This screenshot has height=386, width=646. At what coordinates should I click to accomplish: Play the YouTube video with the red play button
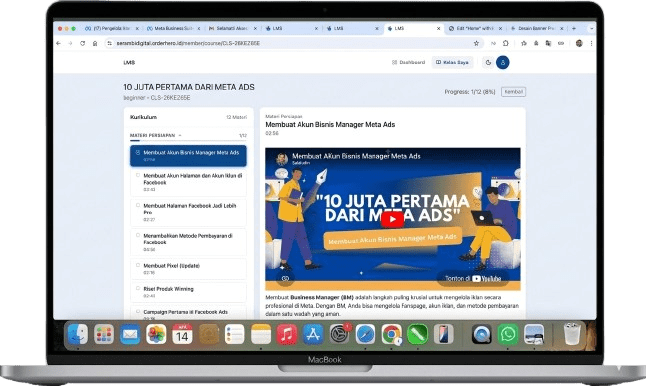click(392, 219)
